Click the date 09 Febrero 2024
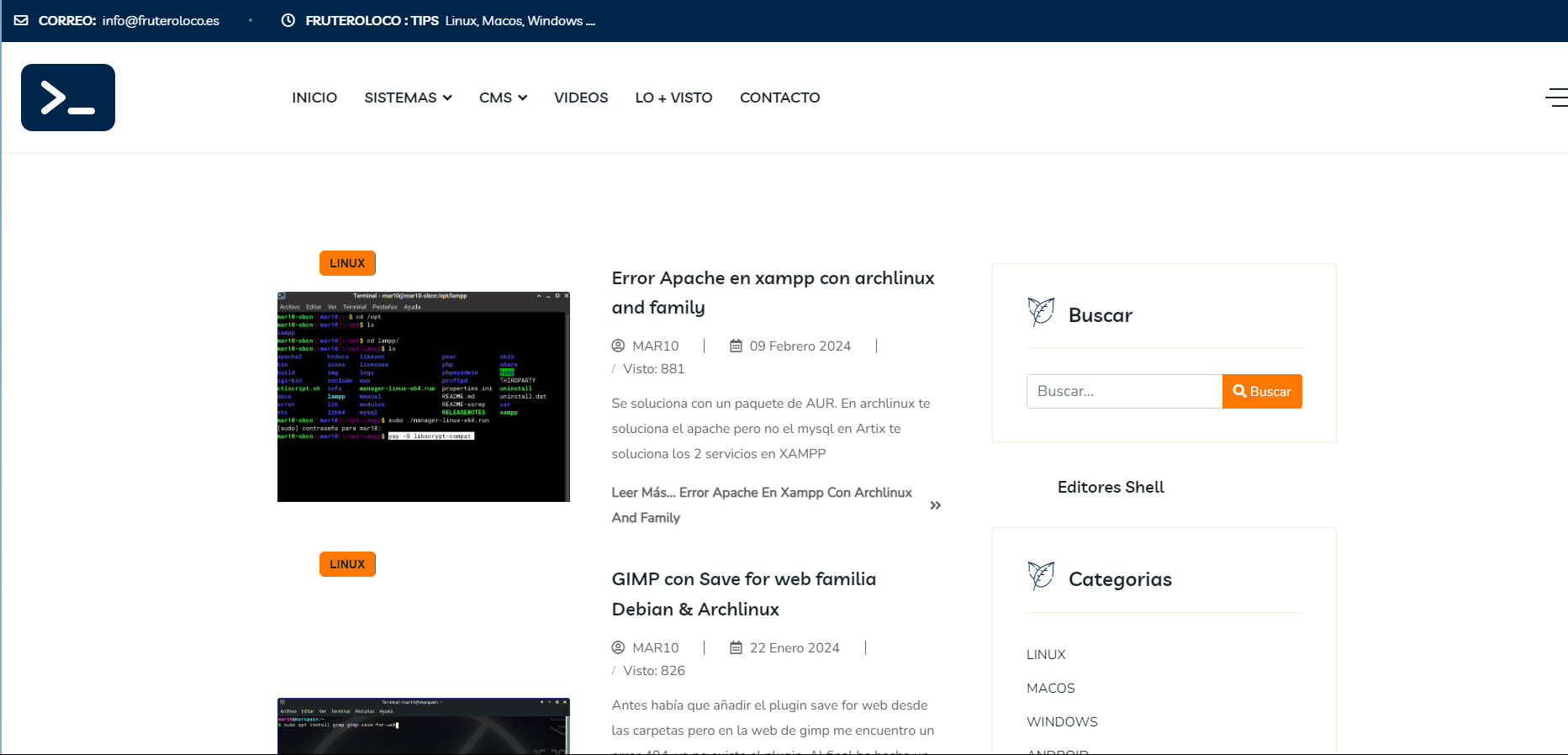 tap(800, 346)
